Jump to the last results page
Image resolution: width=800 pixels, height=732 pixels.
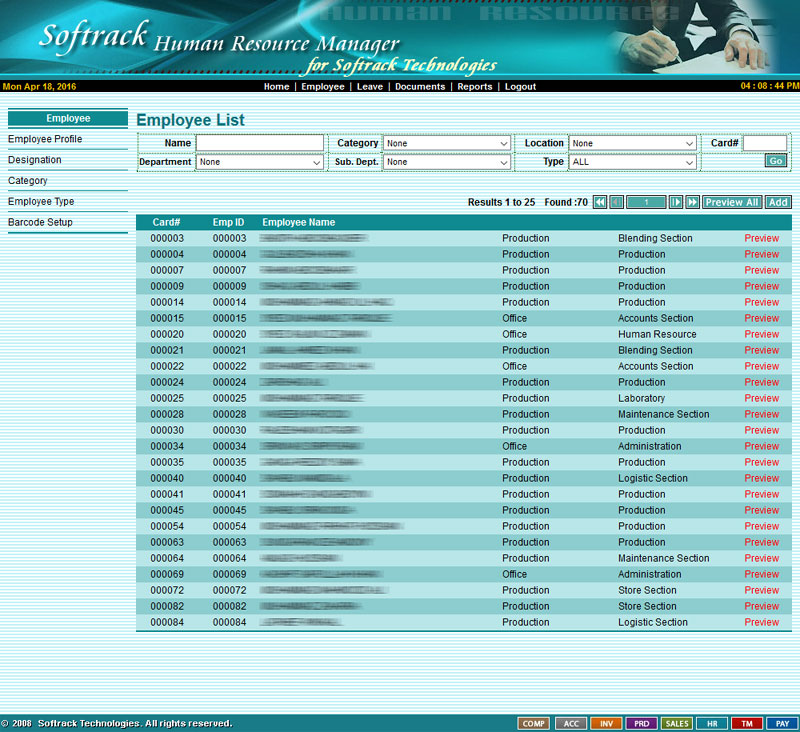click(x=692, y=202)
